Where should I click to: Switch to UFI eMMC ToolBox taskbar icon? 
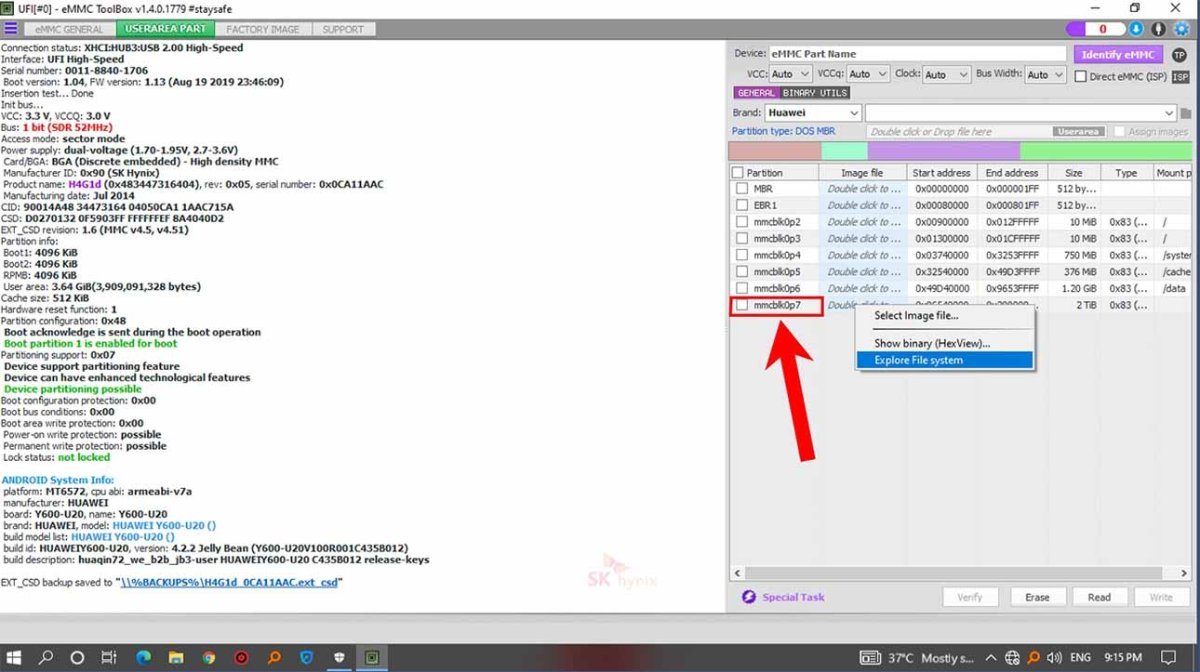point(372,658)
